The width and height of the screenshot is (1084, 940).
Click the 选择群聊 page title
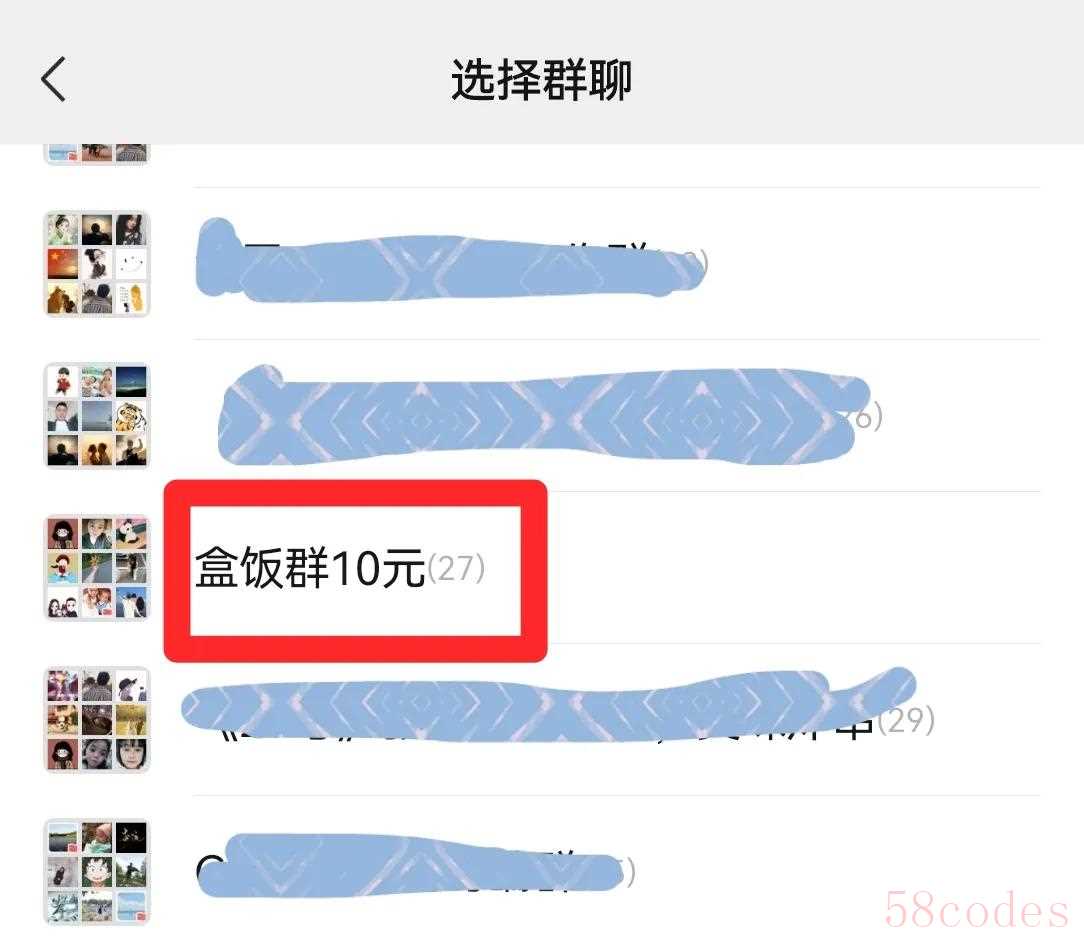click(x=541, y=80)
